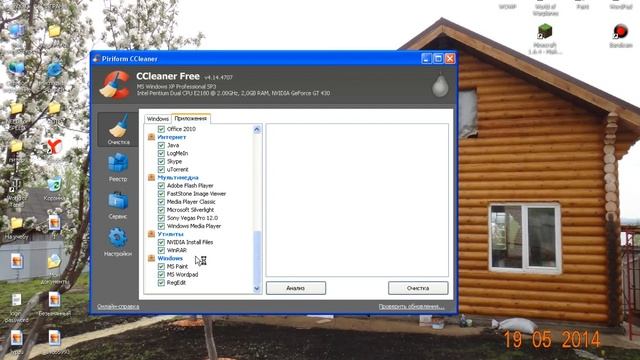Open the Реестр registry section

[118, 167]
